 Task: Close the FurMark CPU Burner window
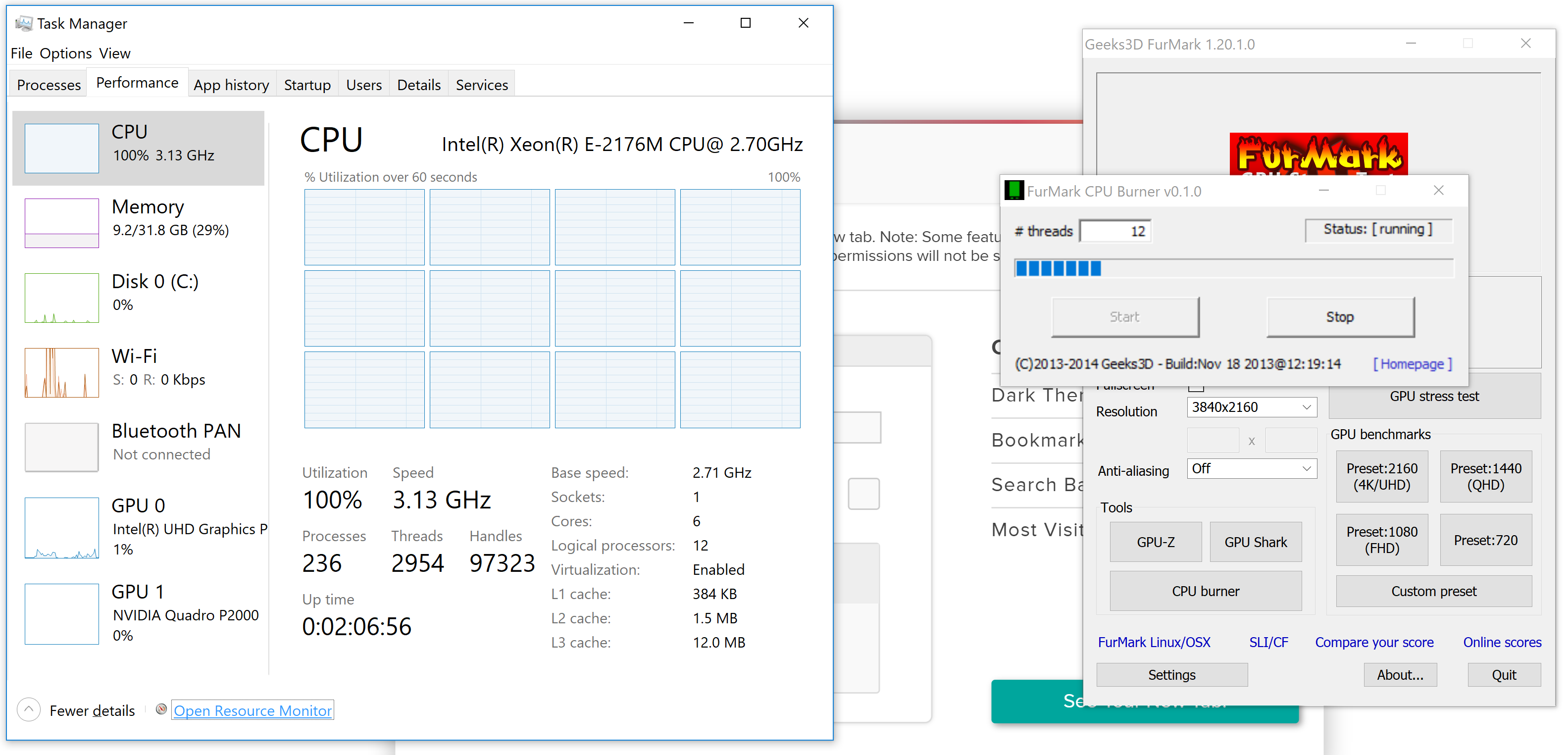[1438, 191]
